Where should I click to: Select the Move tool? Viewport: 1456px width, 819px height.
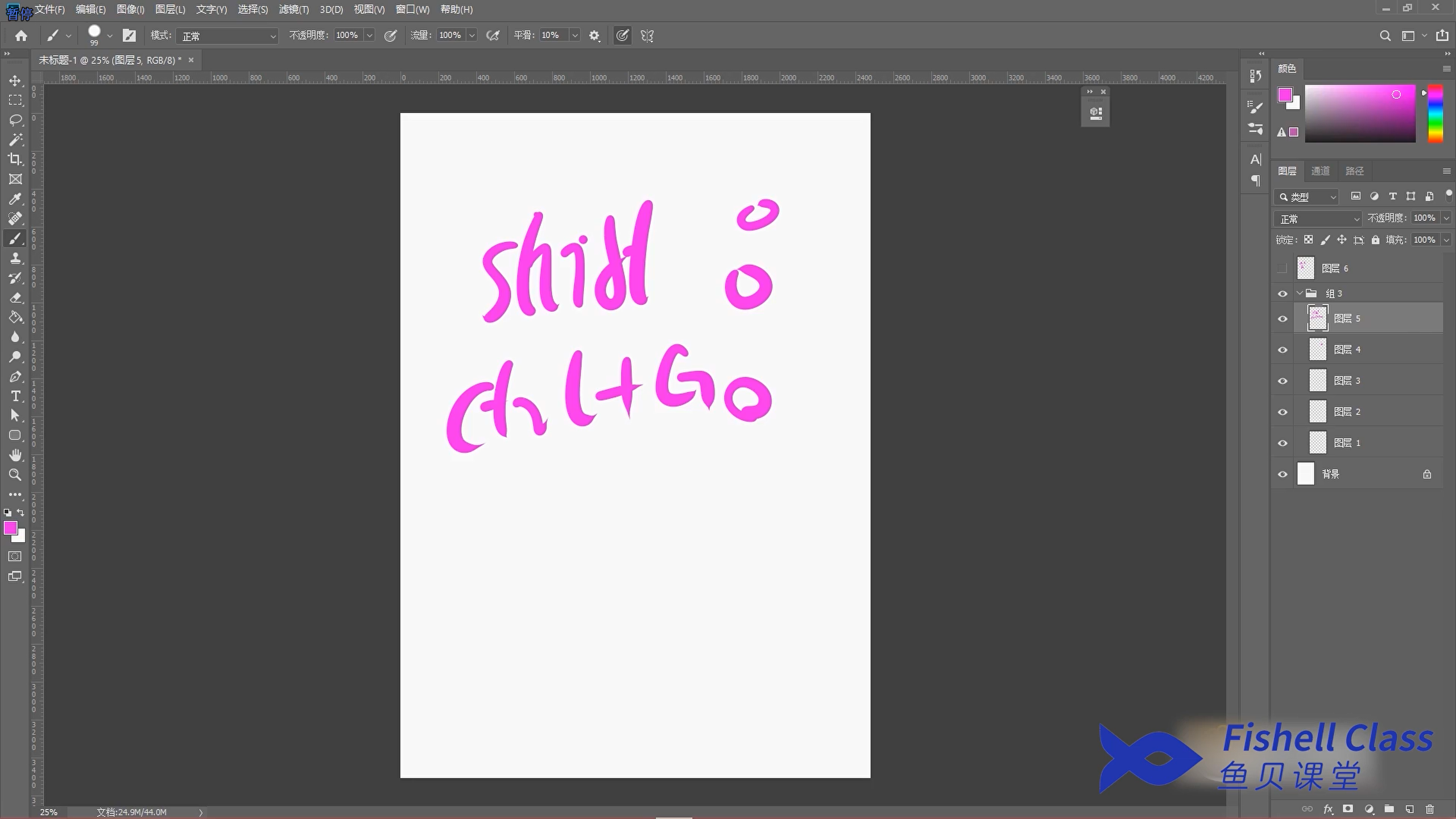point(15,80)
